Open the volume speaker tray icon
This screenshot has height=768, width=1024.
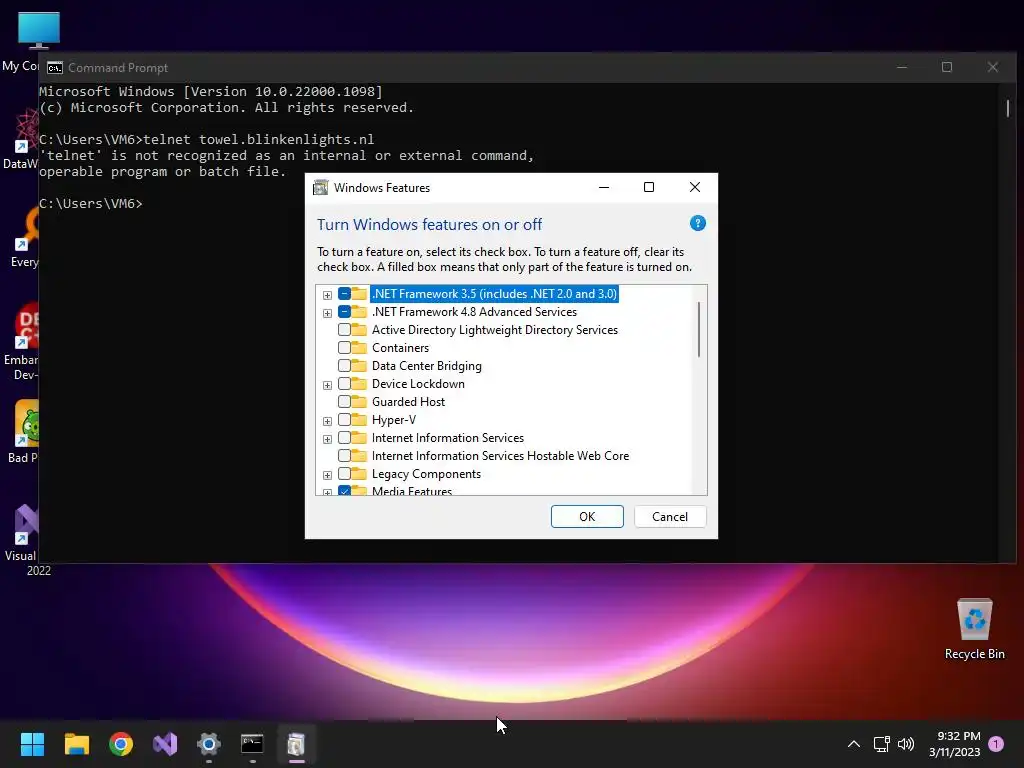(906, 744)
